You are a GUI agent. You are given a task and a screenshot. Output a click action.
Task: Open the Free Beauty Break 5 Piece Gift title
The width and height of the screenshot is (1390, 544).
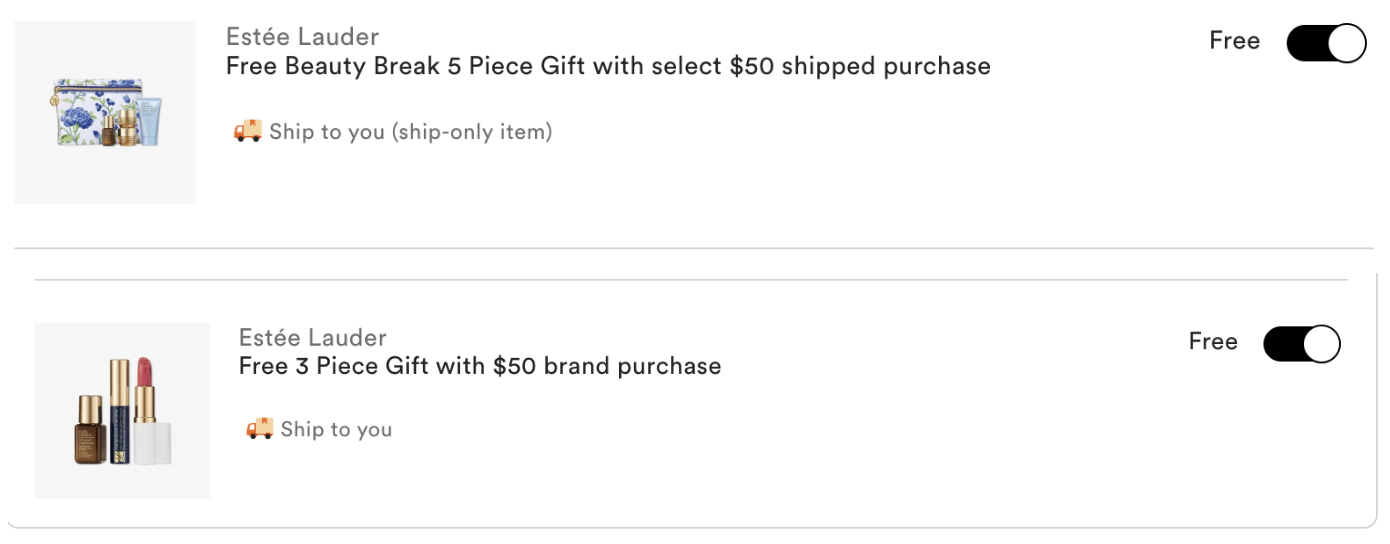coord(608,67)
